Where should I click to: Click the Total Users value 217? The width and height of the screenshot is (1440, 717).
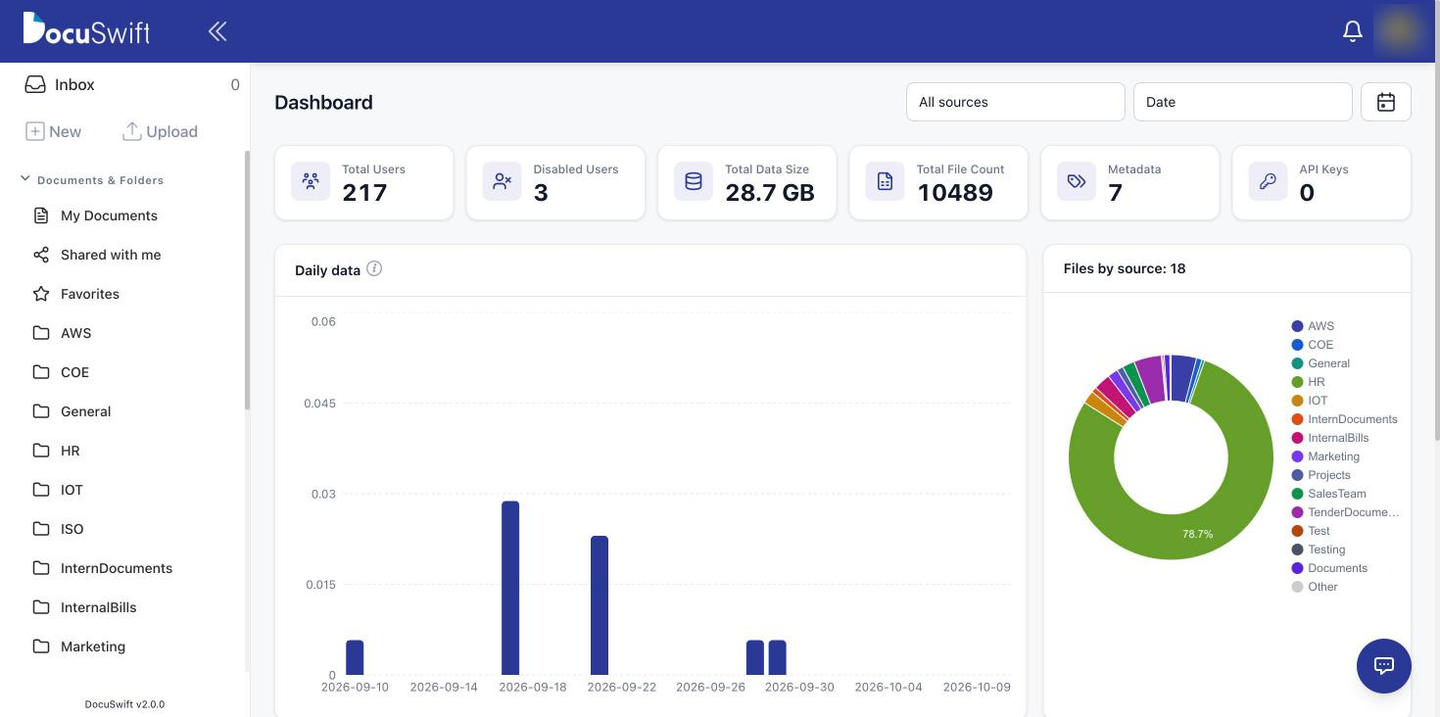[x=364, y=193]
